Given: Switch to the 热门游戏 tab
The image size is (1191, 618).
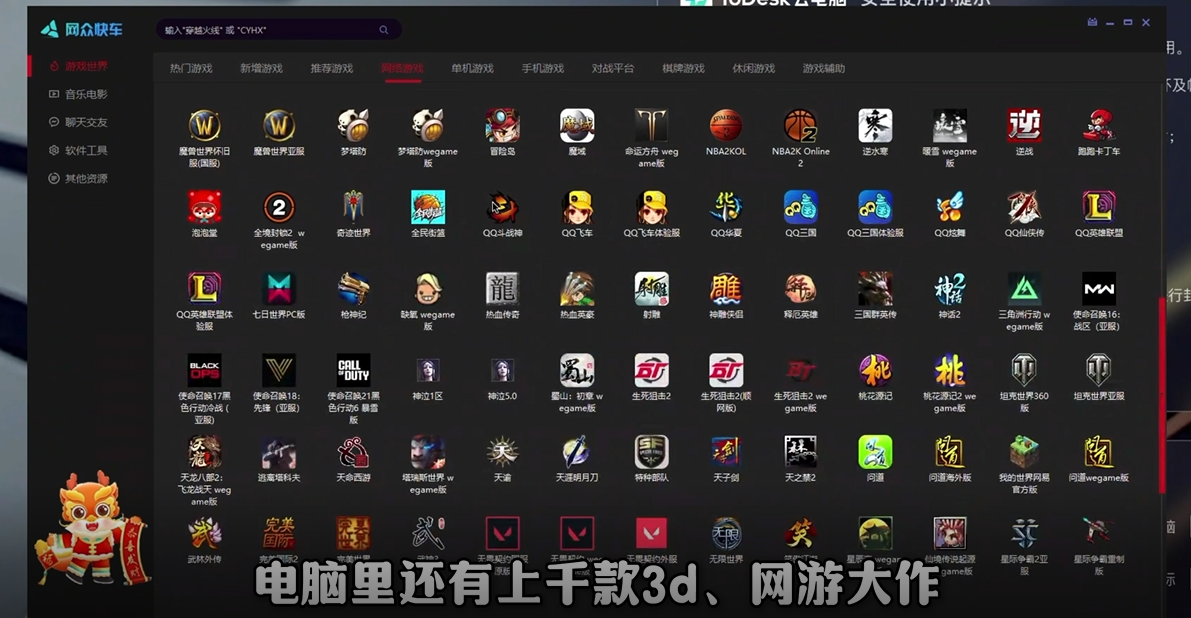Looking at the screenshot, I should [191, 68].
